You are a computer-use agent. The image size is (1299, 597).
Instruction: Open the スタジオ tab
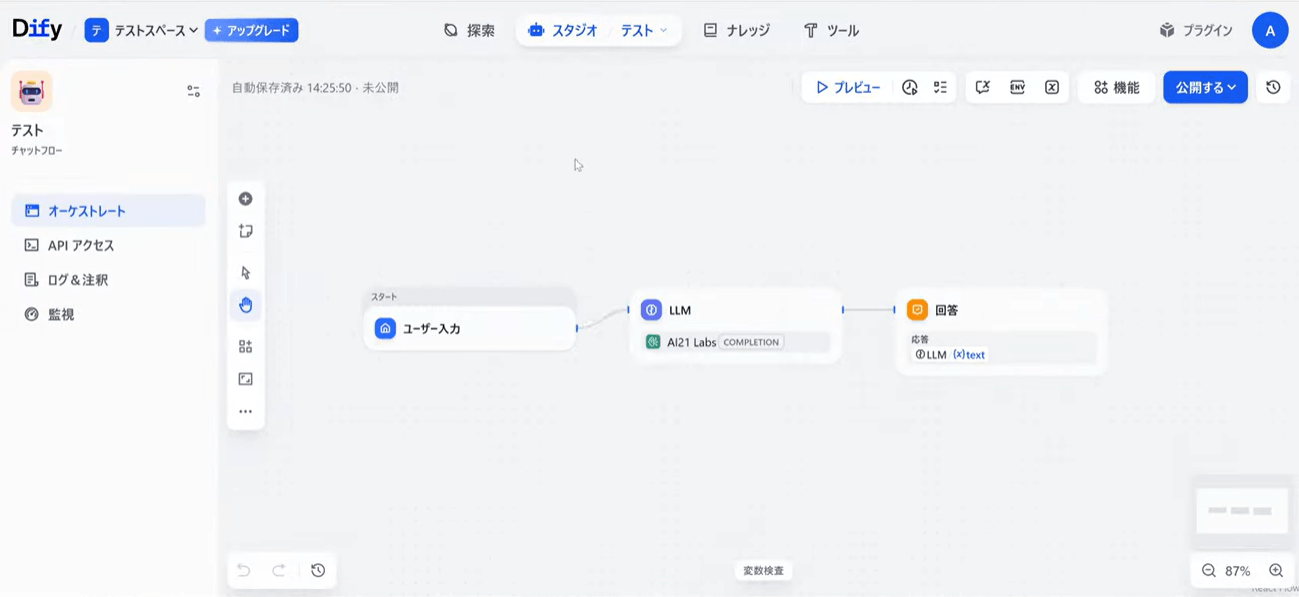tap(563, 31)
